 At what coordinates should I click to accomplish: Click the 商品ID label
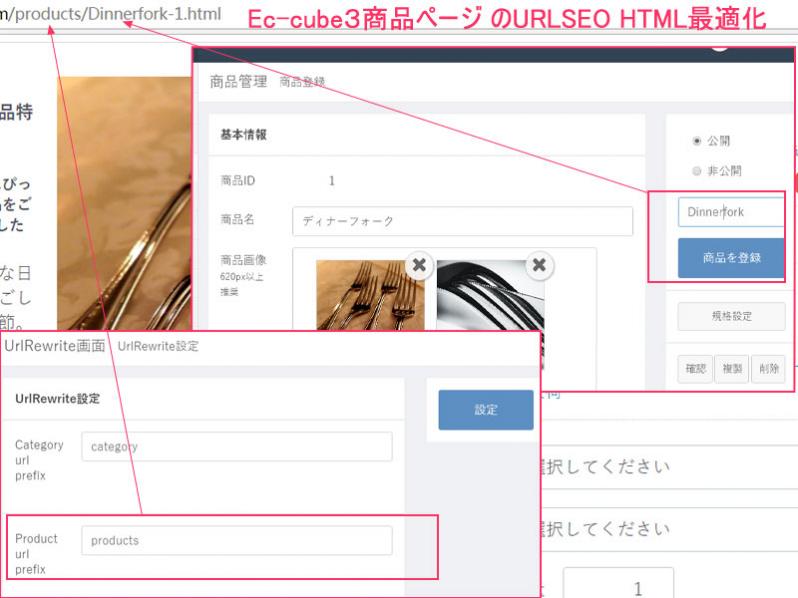click(x=238, y=181)
